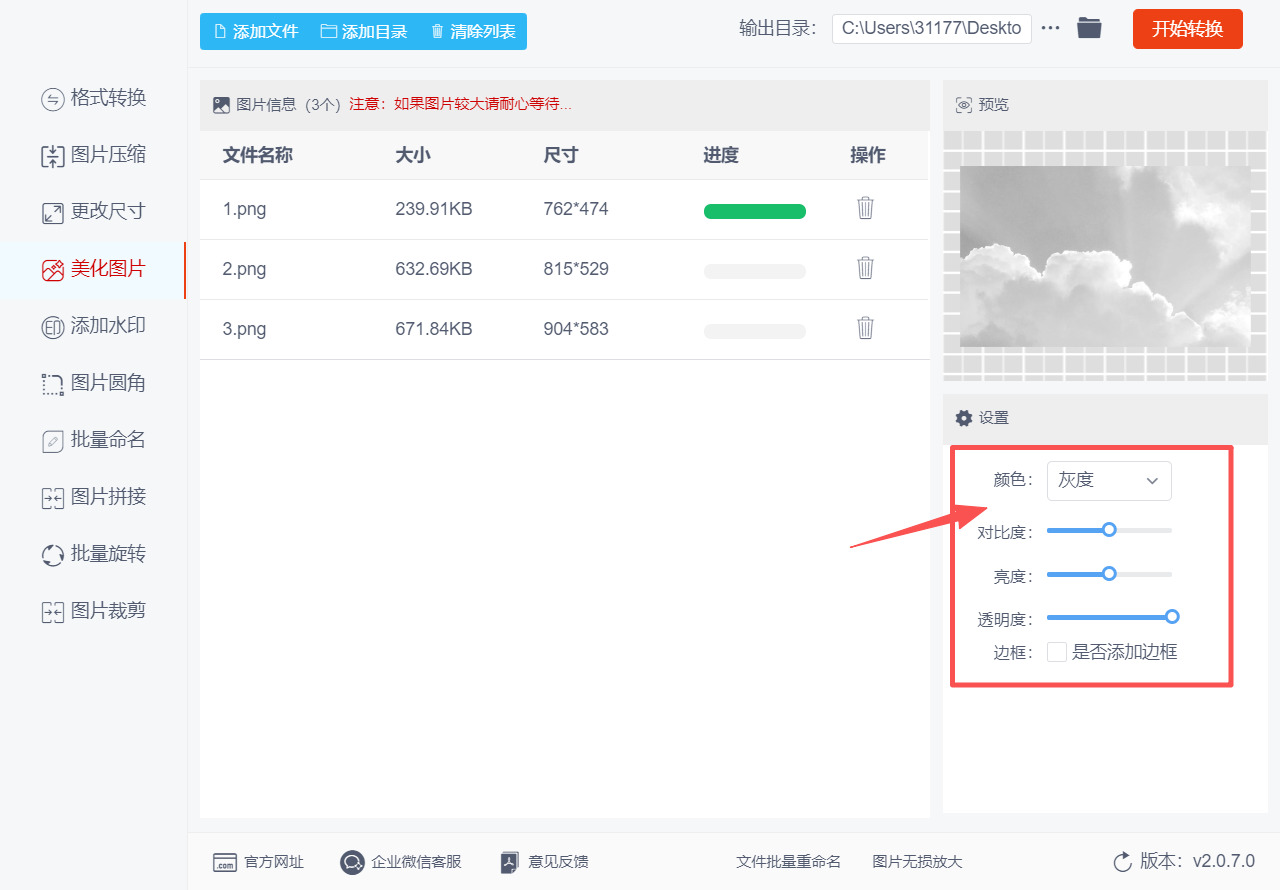Click the 1.png progress bar
The image size is (1280, 890).
[x=755, y=211]
